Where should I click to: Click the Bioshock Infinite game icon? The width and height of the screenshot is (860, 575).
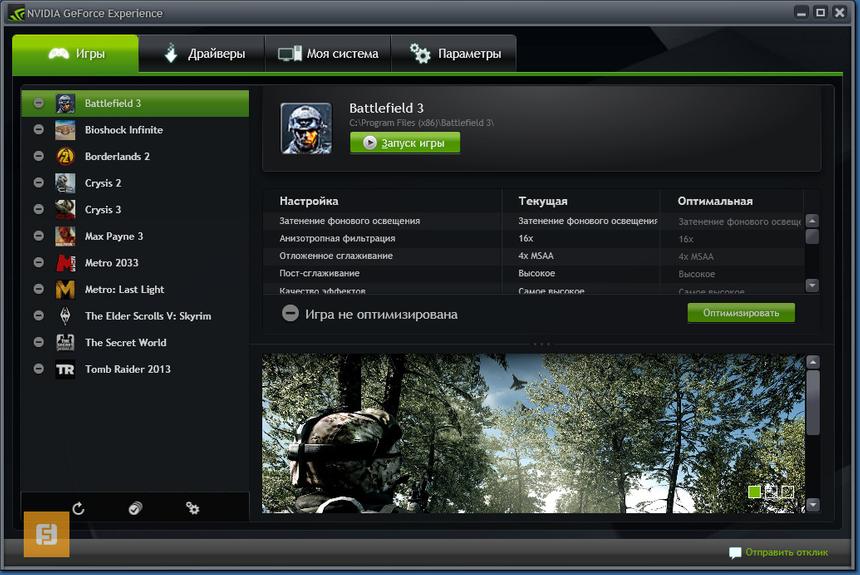(x=65, y=130)
